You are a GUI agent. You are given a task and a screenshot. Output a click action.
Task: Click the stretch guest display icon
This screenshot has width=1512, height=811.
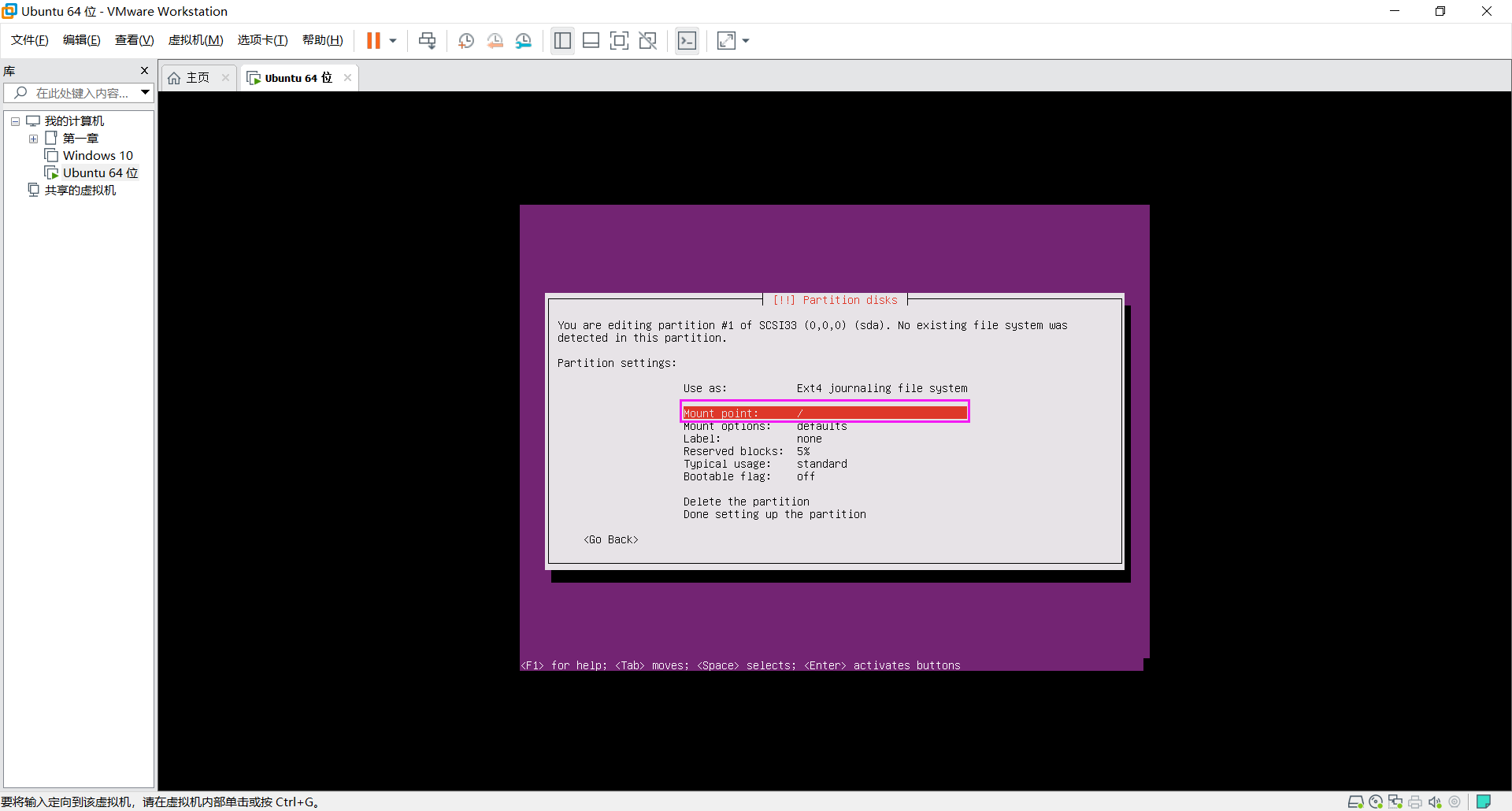click(x=726, y=41)
